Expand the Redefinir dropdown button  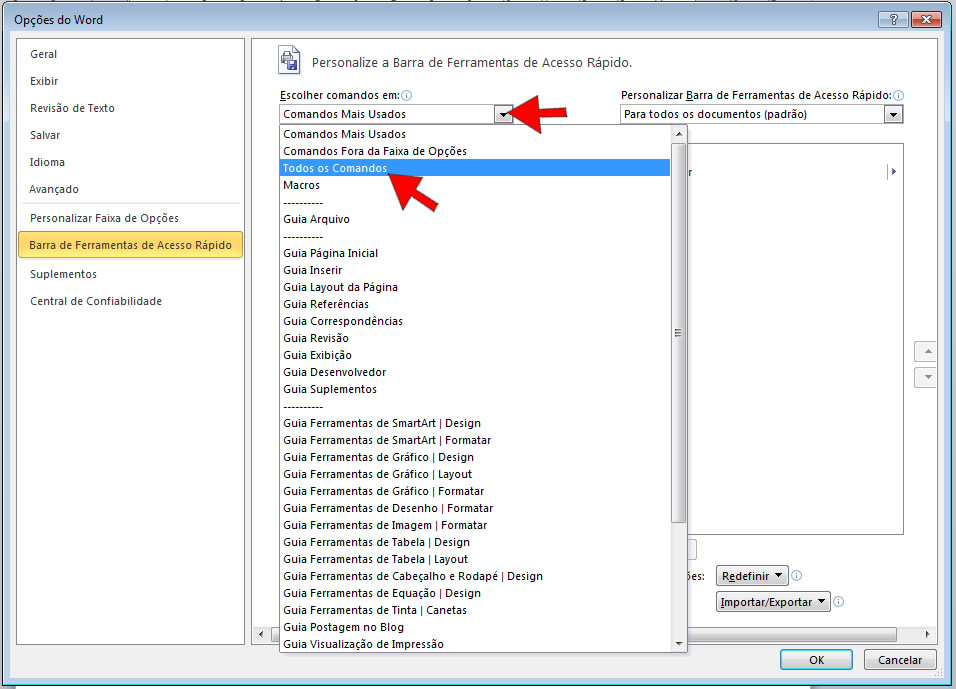(752, 576)
